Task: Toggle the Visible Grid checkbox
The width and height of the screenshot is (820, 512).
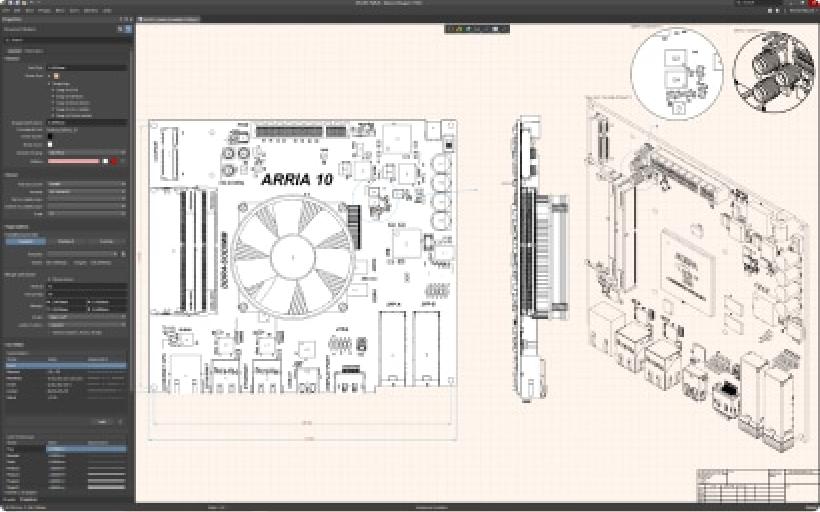Action: (x=56, y=75)
